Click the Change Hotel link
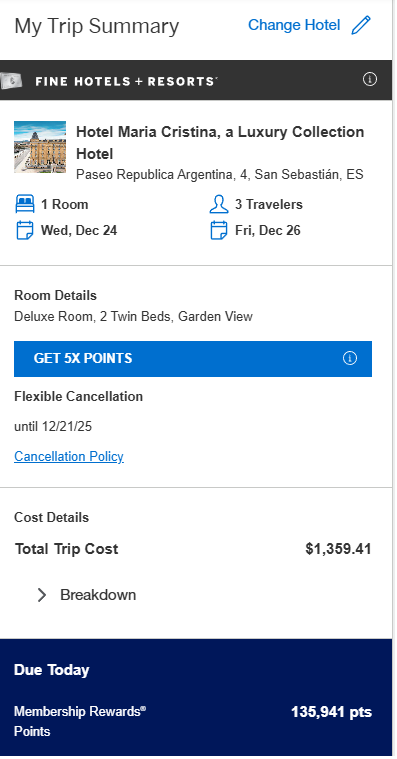 [x=294, y=25]
